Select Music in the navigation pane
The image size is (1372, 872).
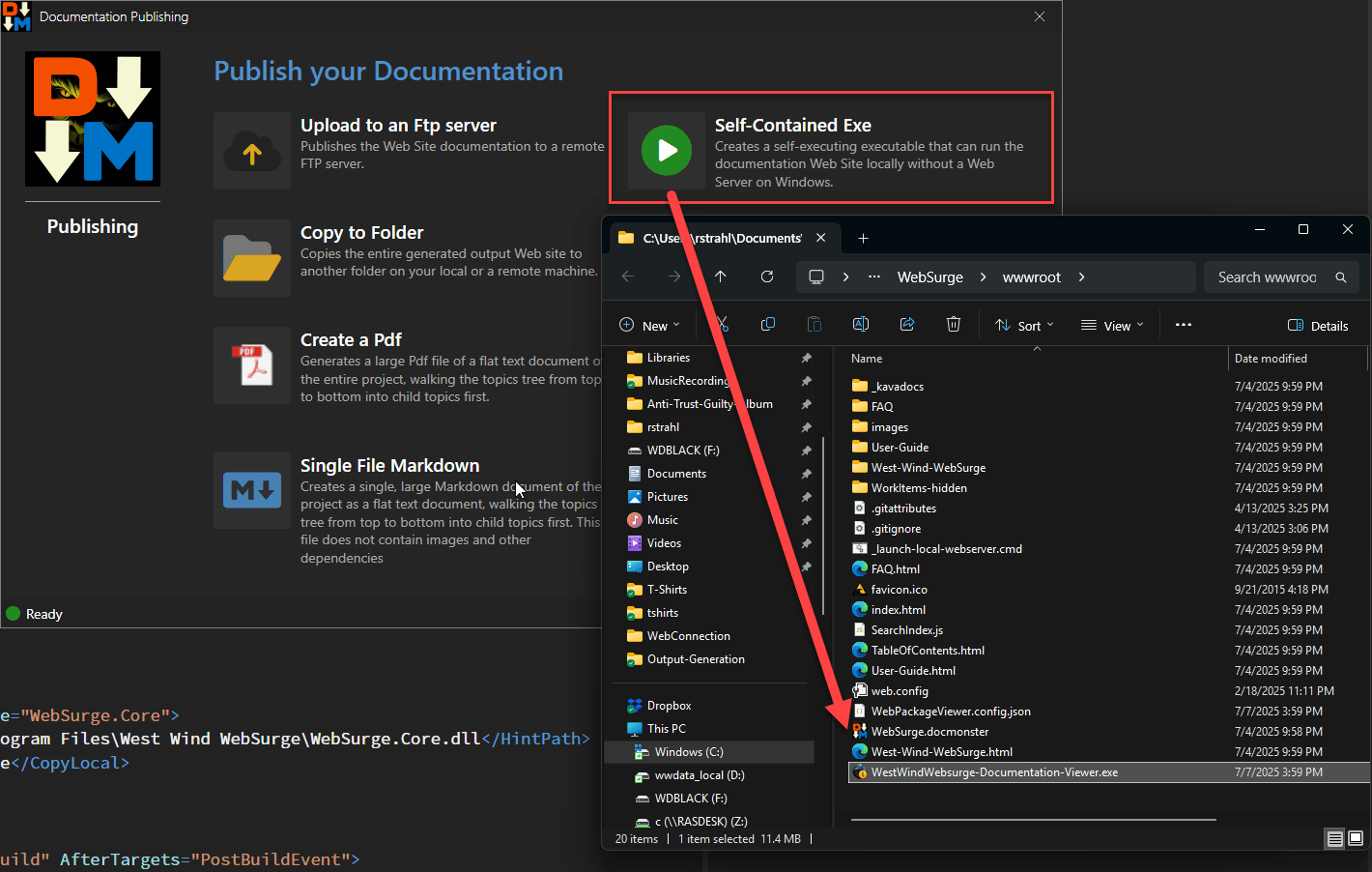[663, 520]
